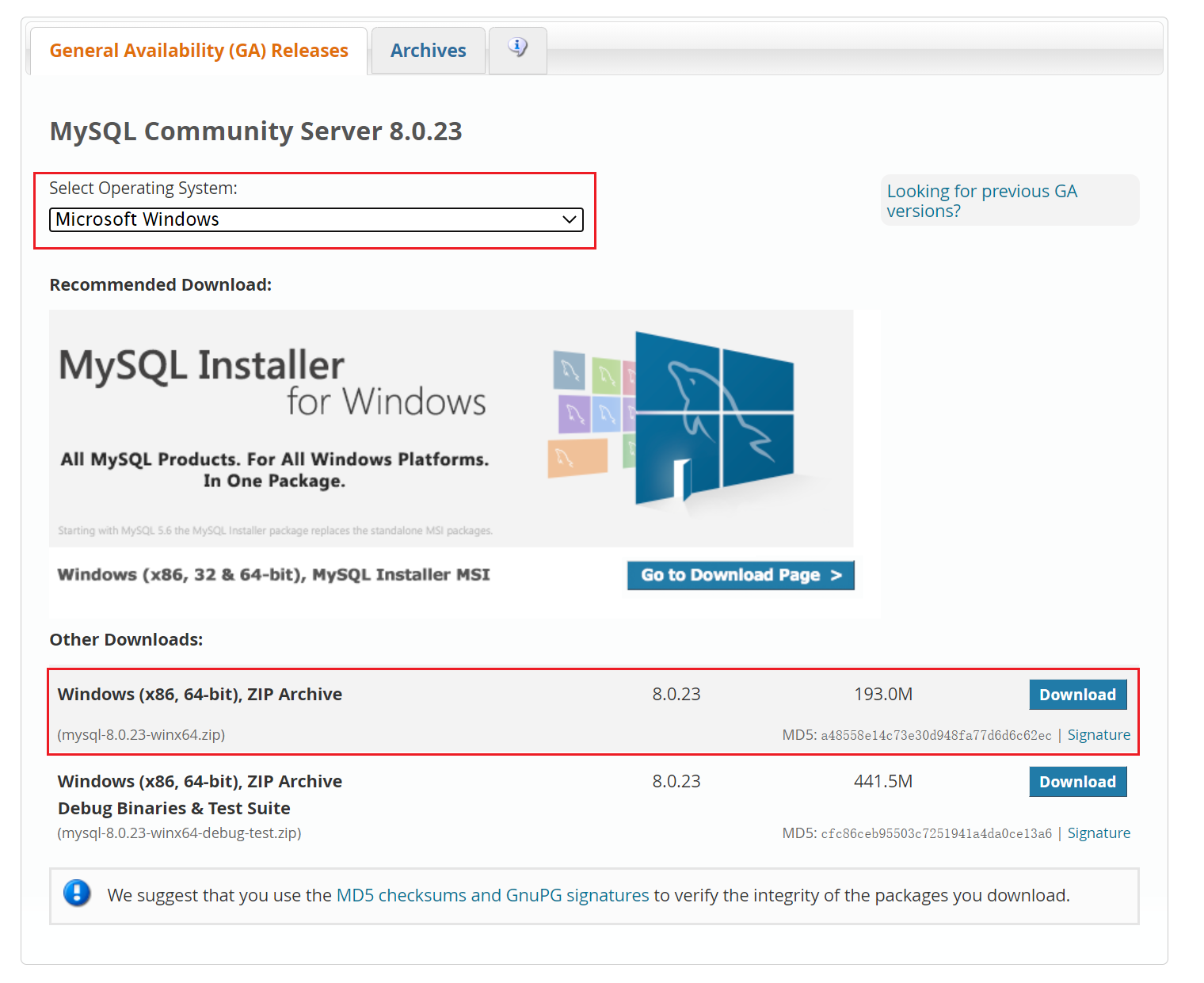Image resolution: width=1204 pixels, height=983 pixels.
Task: Open the Select Operating System dropdown
Action: [316, 219]
